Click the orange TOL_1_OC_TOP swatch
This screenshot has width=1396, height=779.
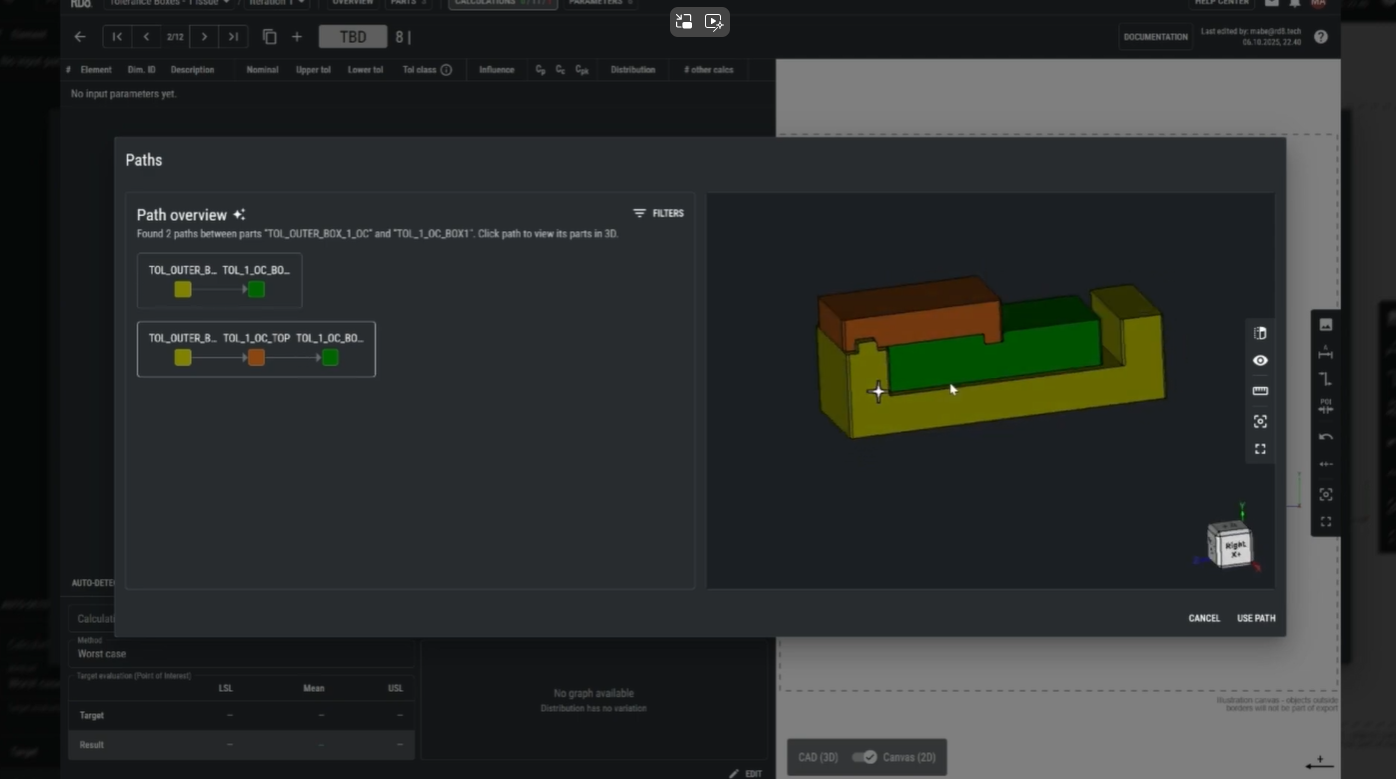(256, 357)
